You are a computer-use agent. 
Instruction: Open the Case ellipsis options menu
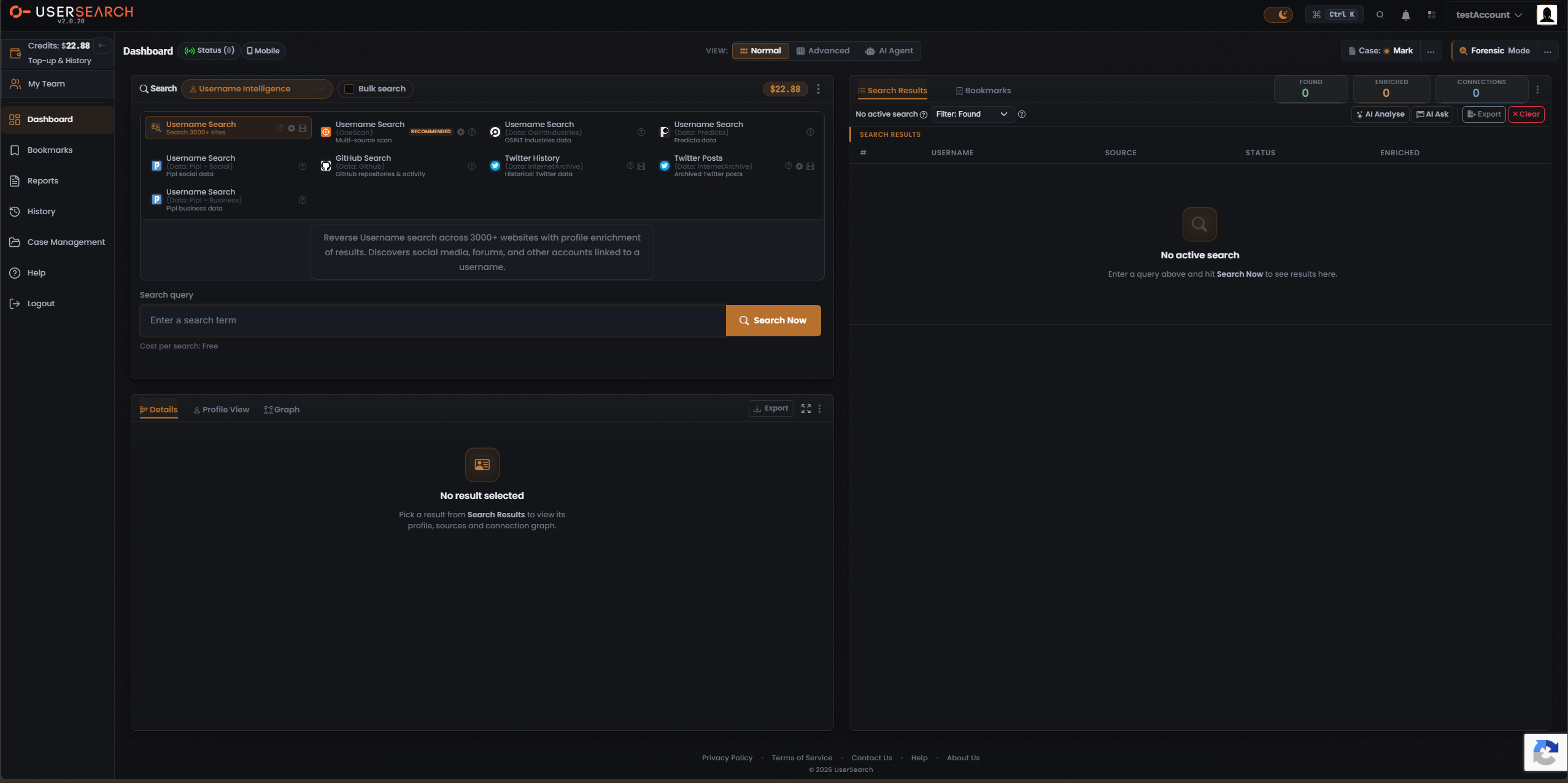[1431, 52]
